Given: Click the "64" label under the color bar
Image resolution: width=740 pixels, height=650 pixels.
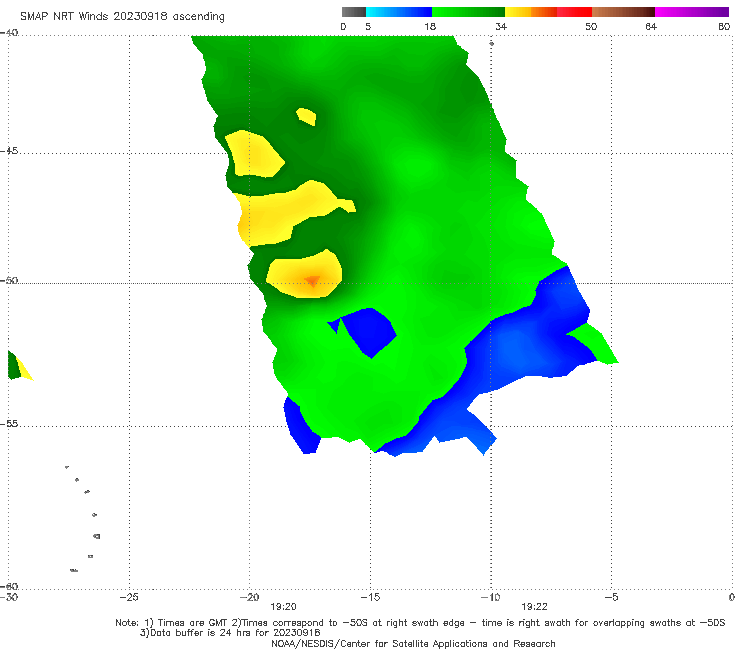Looking at the screenshot, I should (651, 26).
